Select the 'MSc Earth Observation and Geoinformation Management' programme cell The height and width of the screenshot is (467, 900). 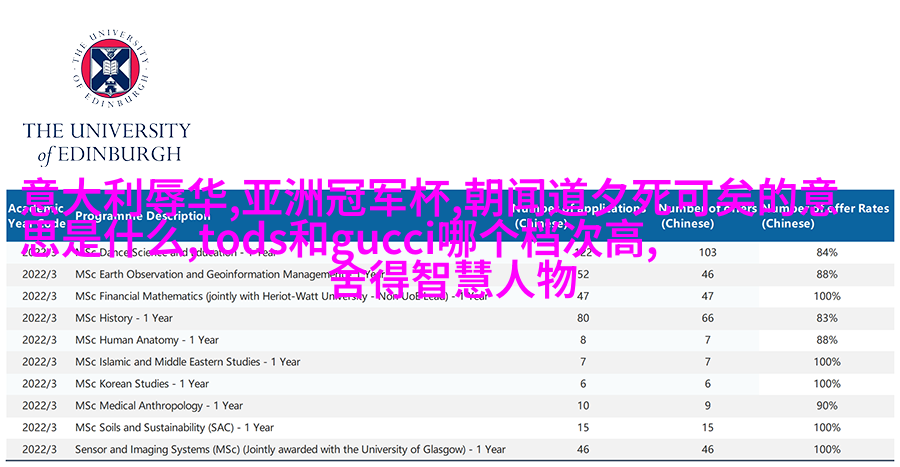point(230,274)
